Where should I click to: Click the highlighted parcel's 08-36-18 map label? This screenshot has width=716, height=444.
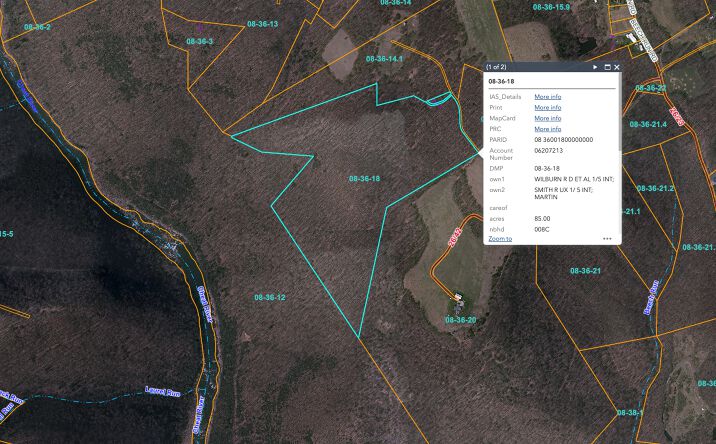click(364, 179)
